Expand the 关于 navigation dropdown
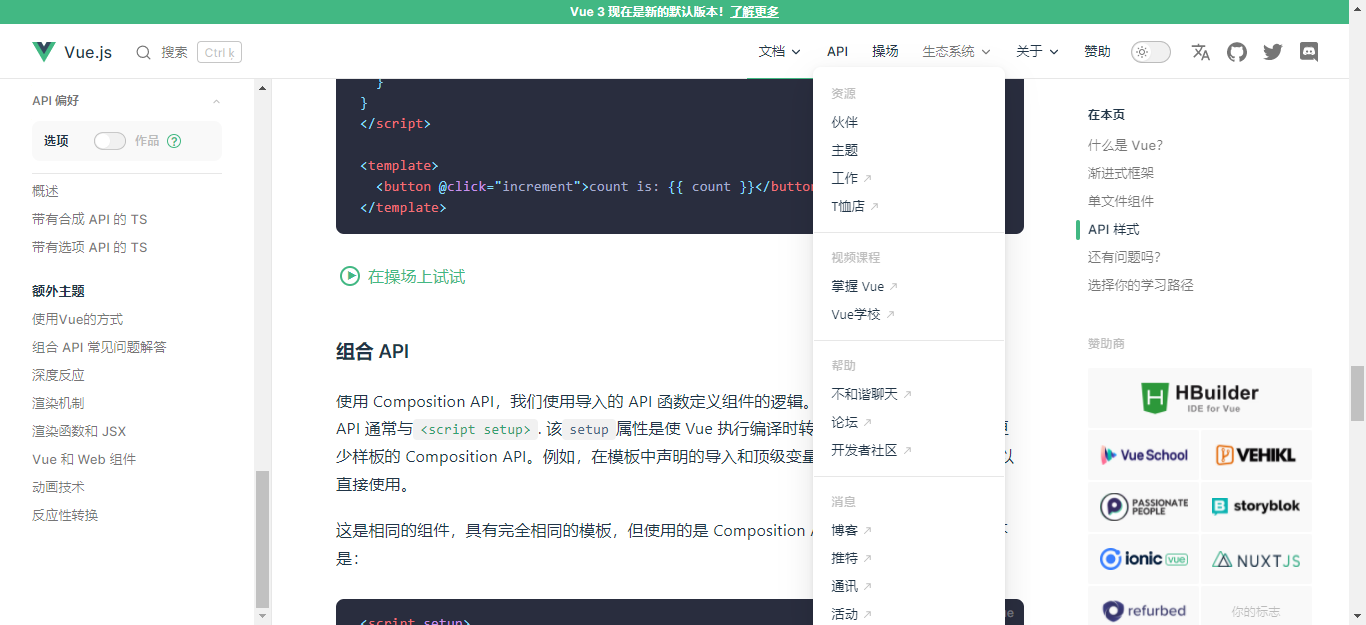 [x=1037, y=52]
